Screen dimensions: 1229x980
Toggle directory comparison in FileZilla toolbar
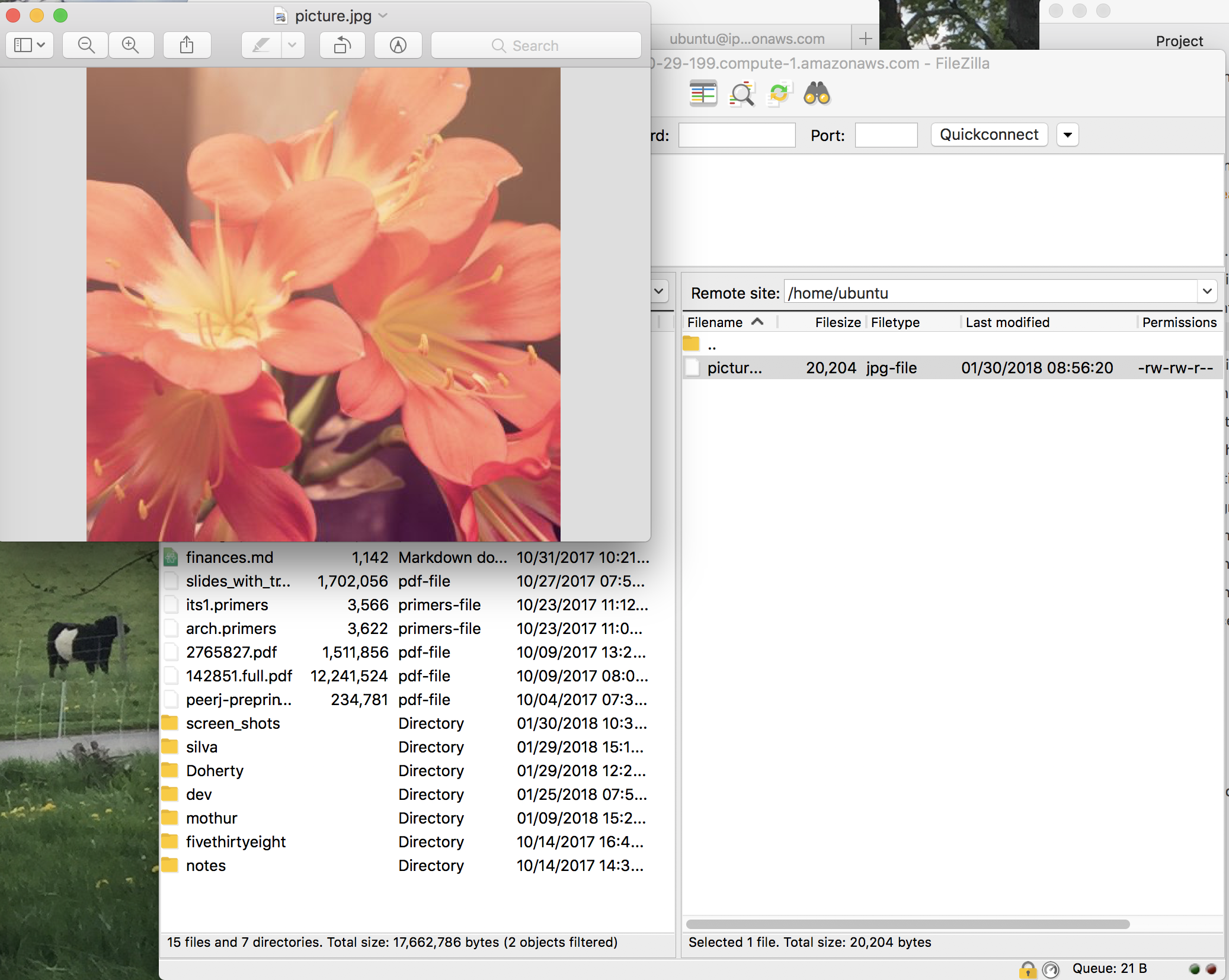[703, 94]
